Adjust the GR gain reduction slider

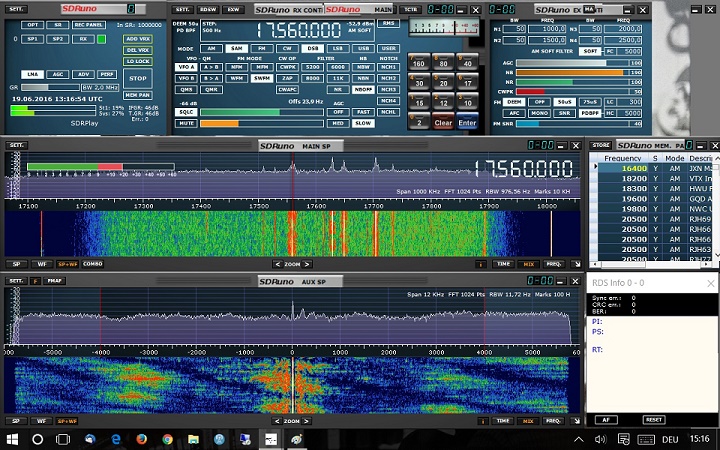point(50,87)
